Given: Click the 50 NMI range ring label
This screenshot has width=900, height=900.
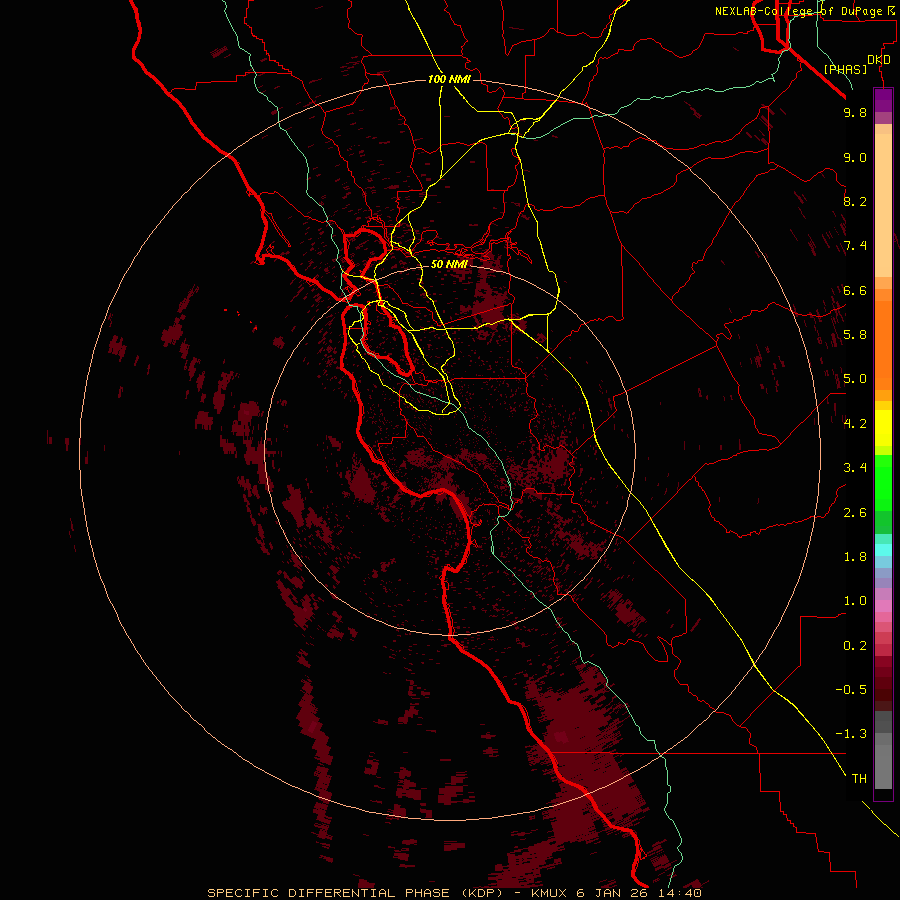Looking at the screenshot, I should [x=449, y=264].
